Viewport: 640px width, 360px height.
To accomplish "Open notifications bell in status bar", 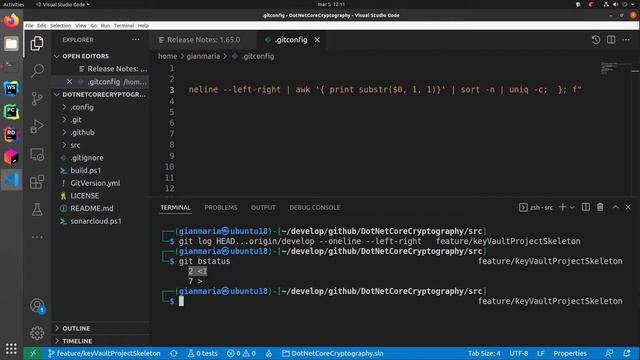I will (627, 353).
